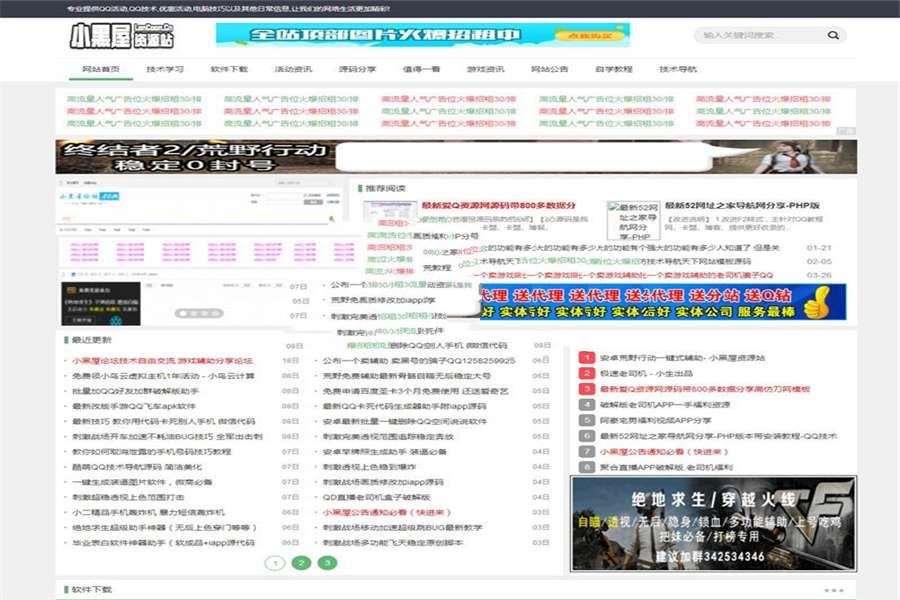
Task: Go to page 3 of recent updates
Action: 327,563
